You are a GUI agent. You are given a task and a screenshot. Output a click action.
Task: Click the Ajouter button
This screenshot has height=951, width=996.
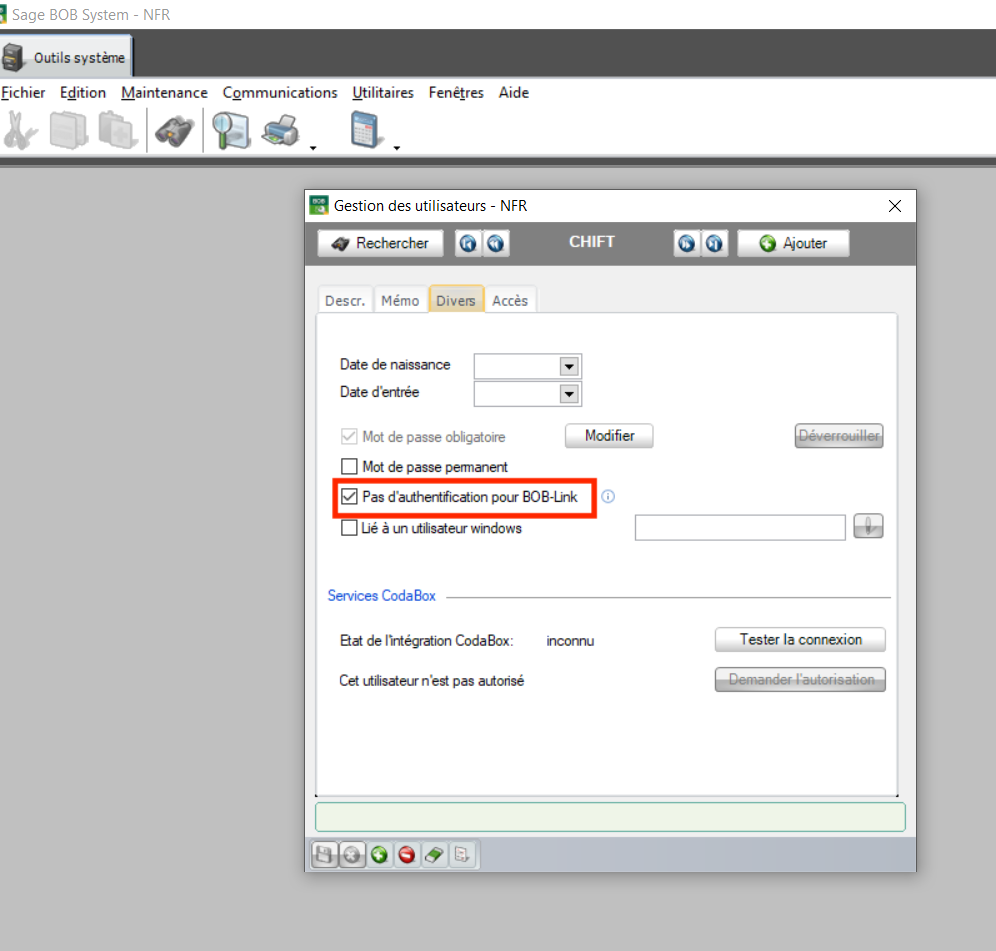pyautogui.click(x=793, y=243)
